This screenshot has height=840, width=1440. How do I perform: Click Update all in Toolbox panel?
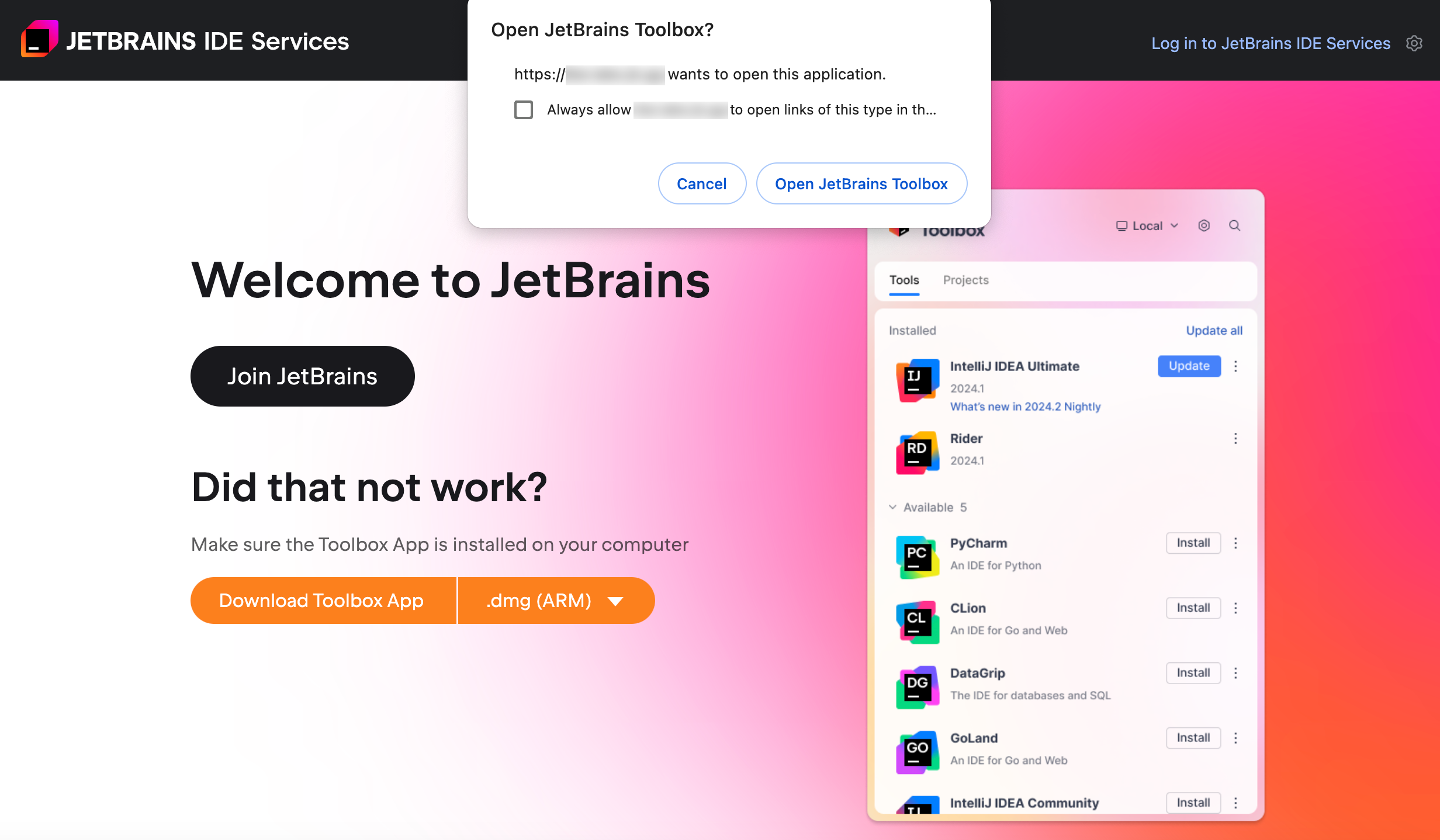pos(1213,330)
